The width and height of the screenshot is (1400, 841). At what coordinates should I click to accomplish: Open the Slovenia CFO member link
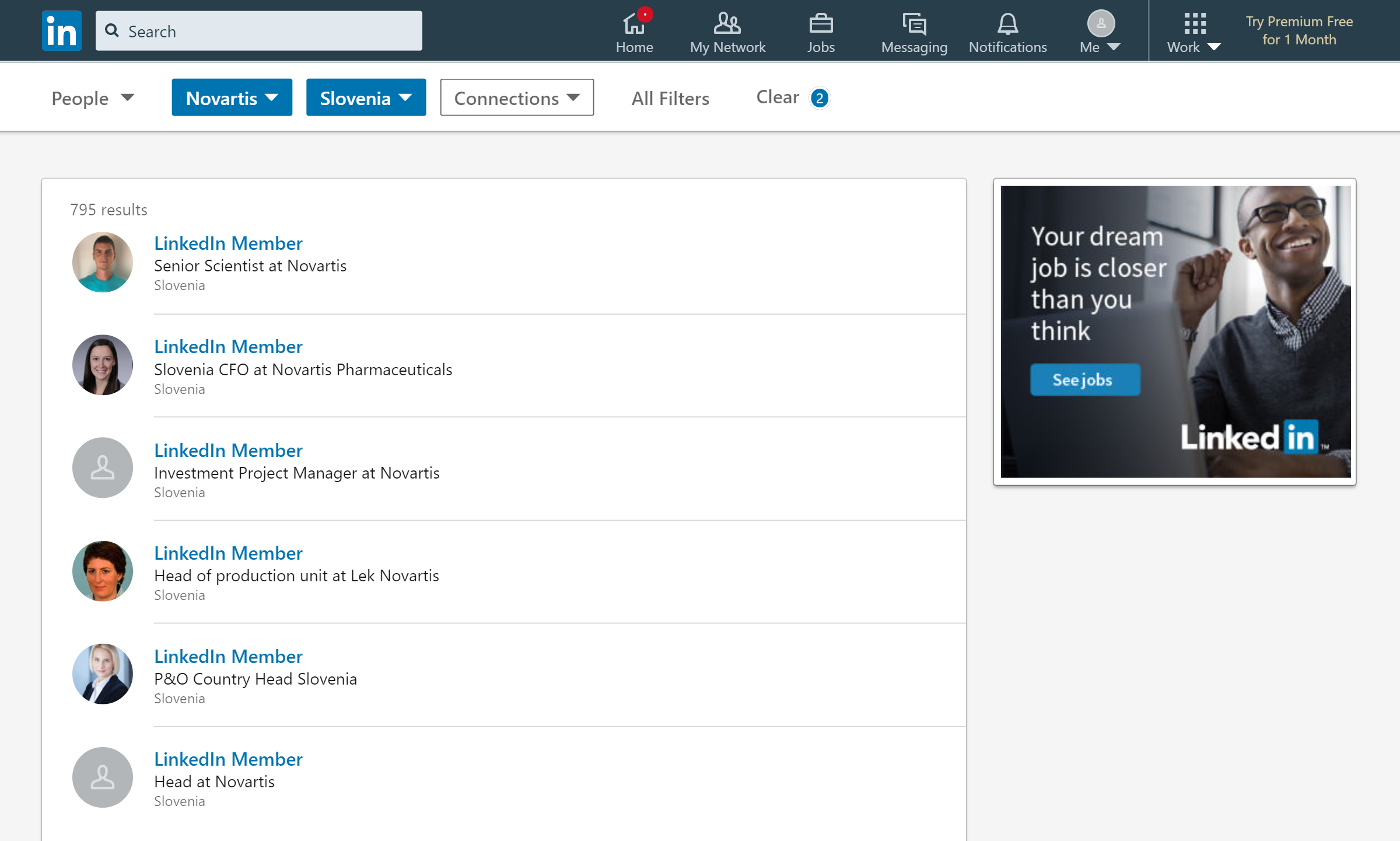pos(228,346)
